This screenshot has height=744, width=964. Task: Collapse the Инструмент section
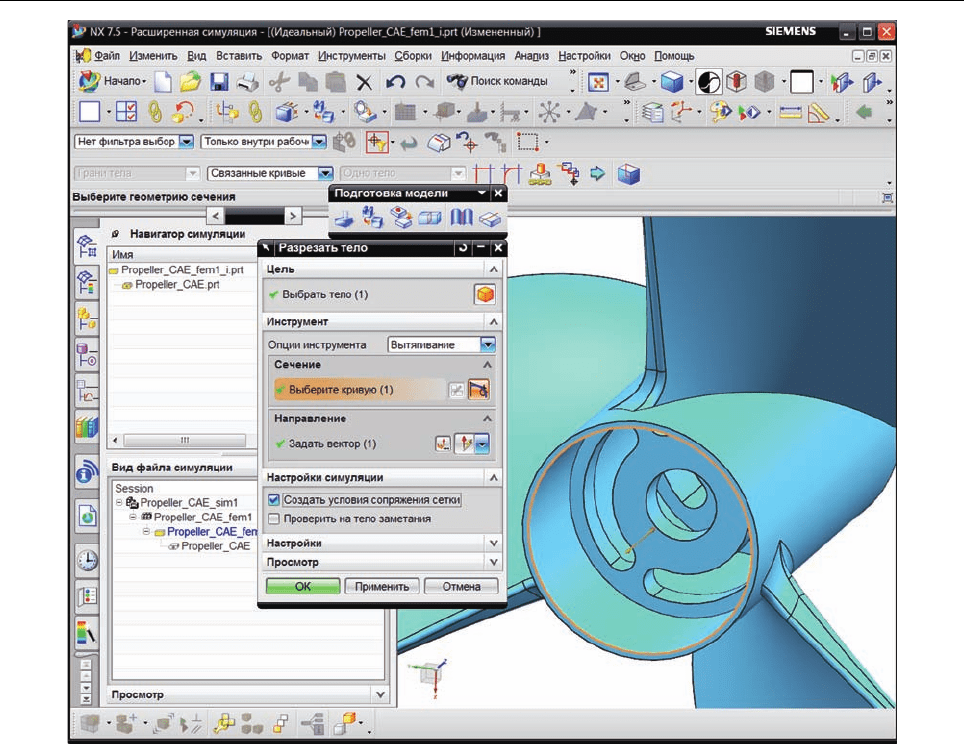click(x=493, y=322)
